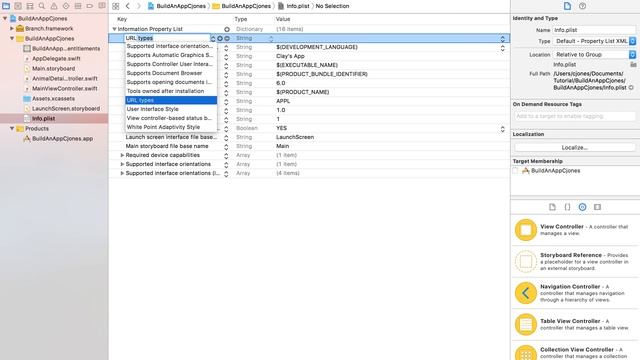The image size is (640, 360).
Task: Collapse the BuildAnAppCjones group folder
Action: tap(12, 38)
